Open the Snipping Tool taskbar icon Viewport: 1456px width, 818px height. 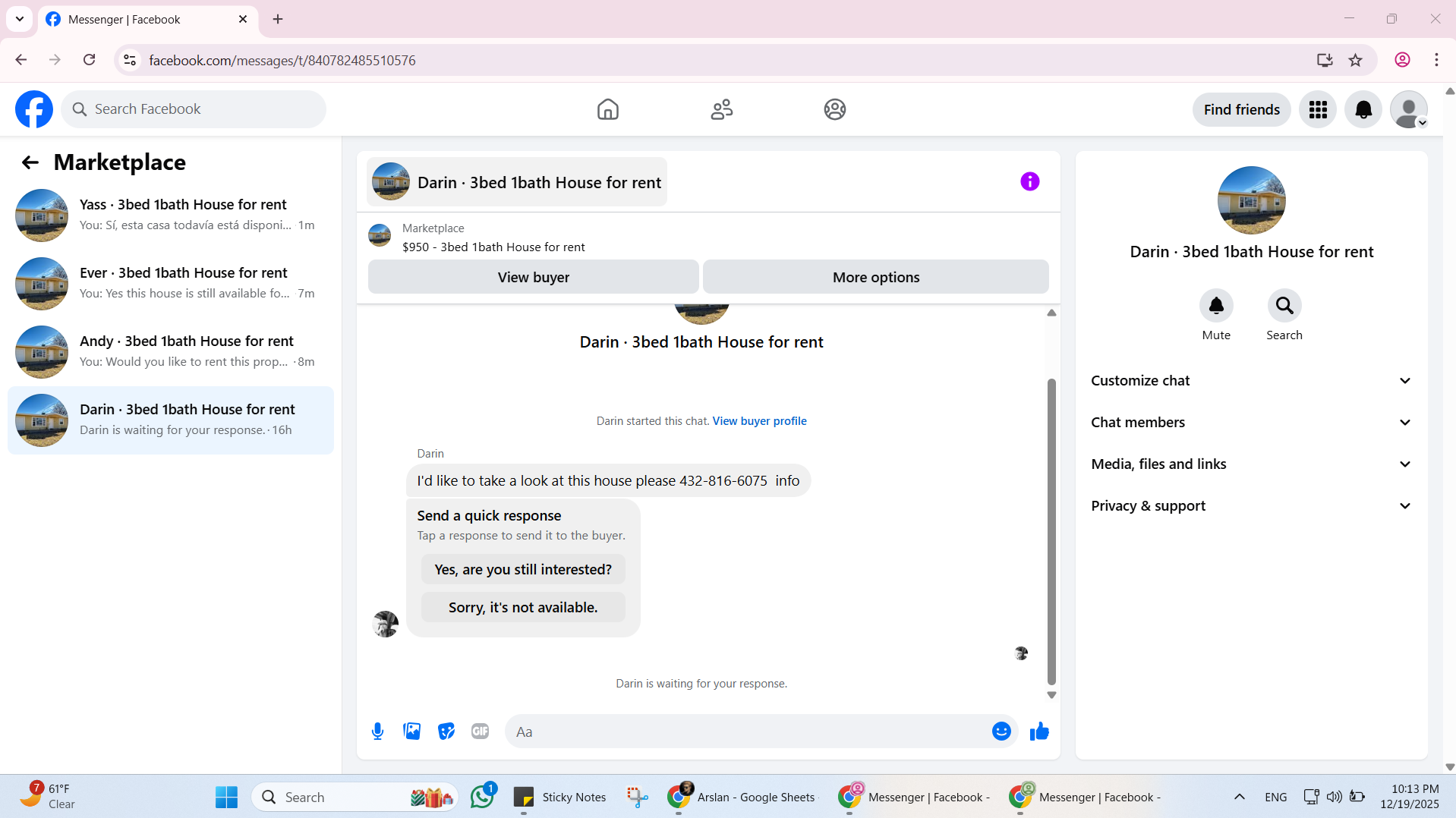point(637,798)
